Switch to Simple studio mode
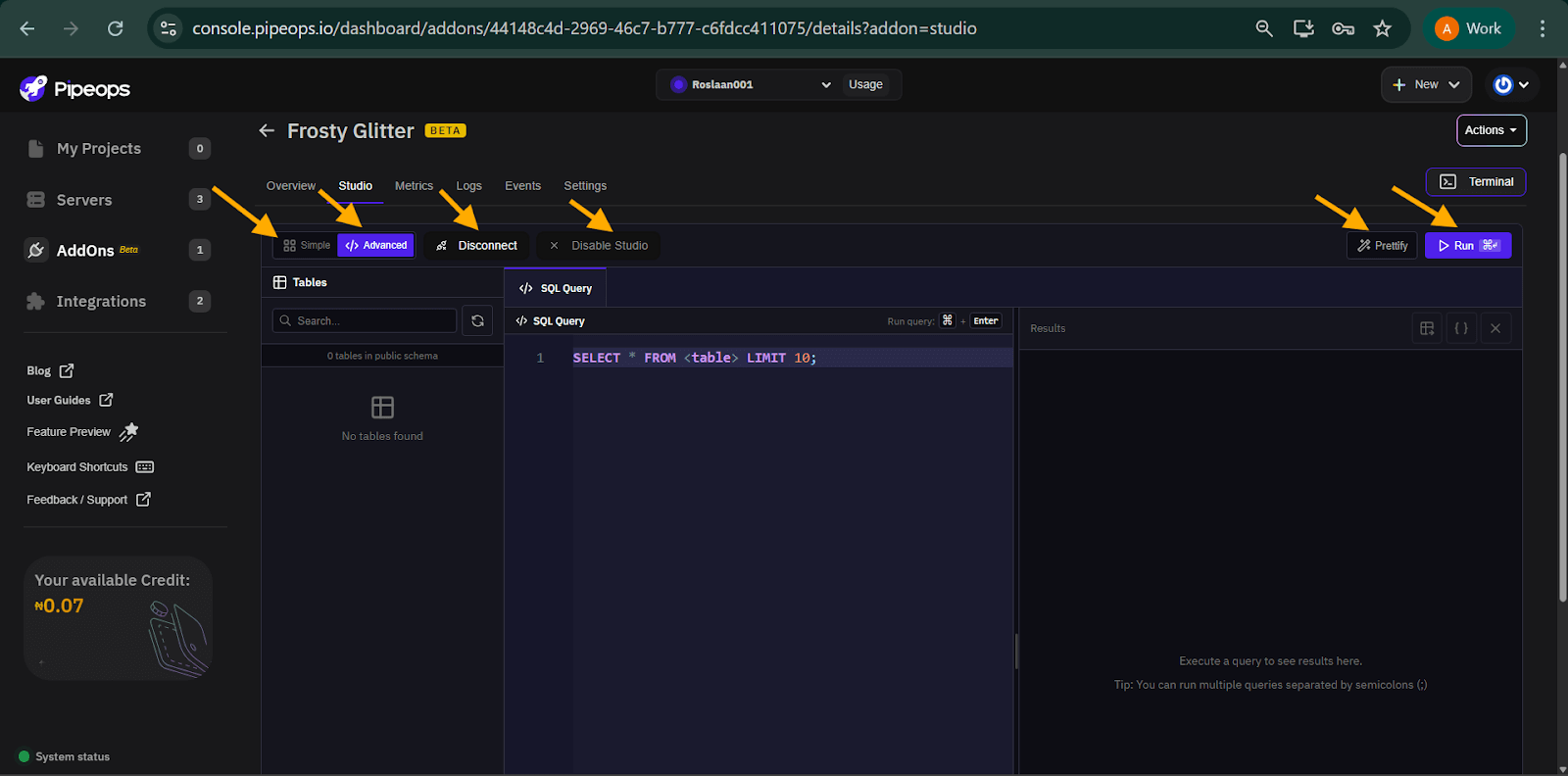Image resolution: width=1568 pixels, height=776 pixels. pyautogui.click(x=307, y=245)
